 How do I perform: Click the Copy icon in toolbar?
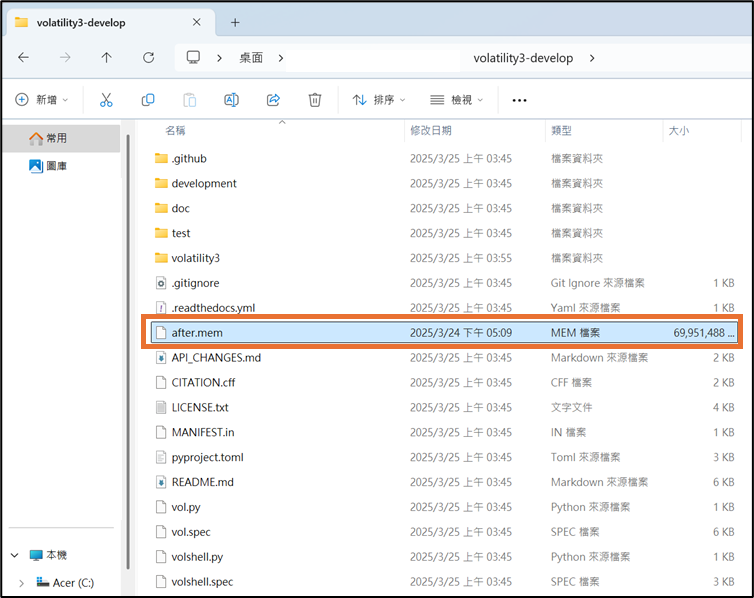coord(148,100)
